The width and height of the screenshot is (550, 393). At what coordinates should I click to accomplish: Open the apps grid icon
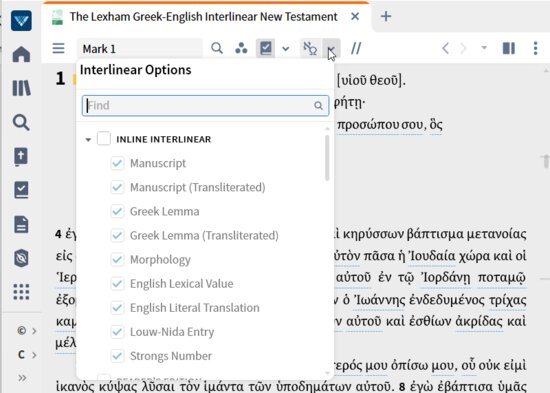click(x=21, y=292)
